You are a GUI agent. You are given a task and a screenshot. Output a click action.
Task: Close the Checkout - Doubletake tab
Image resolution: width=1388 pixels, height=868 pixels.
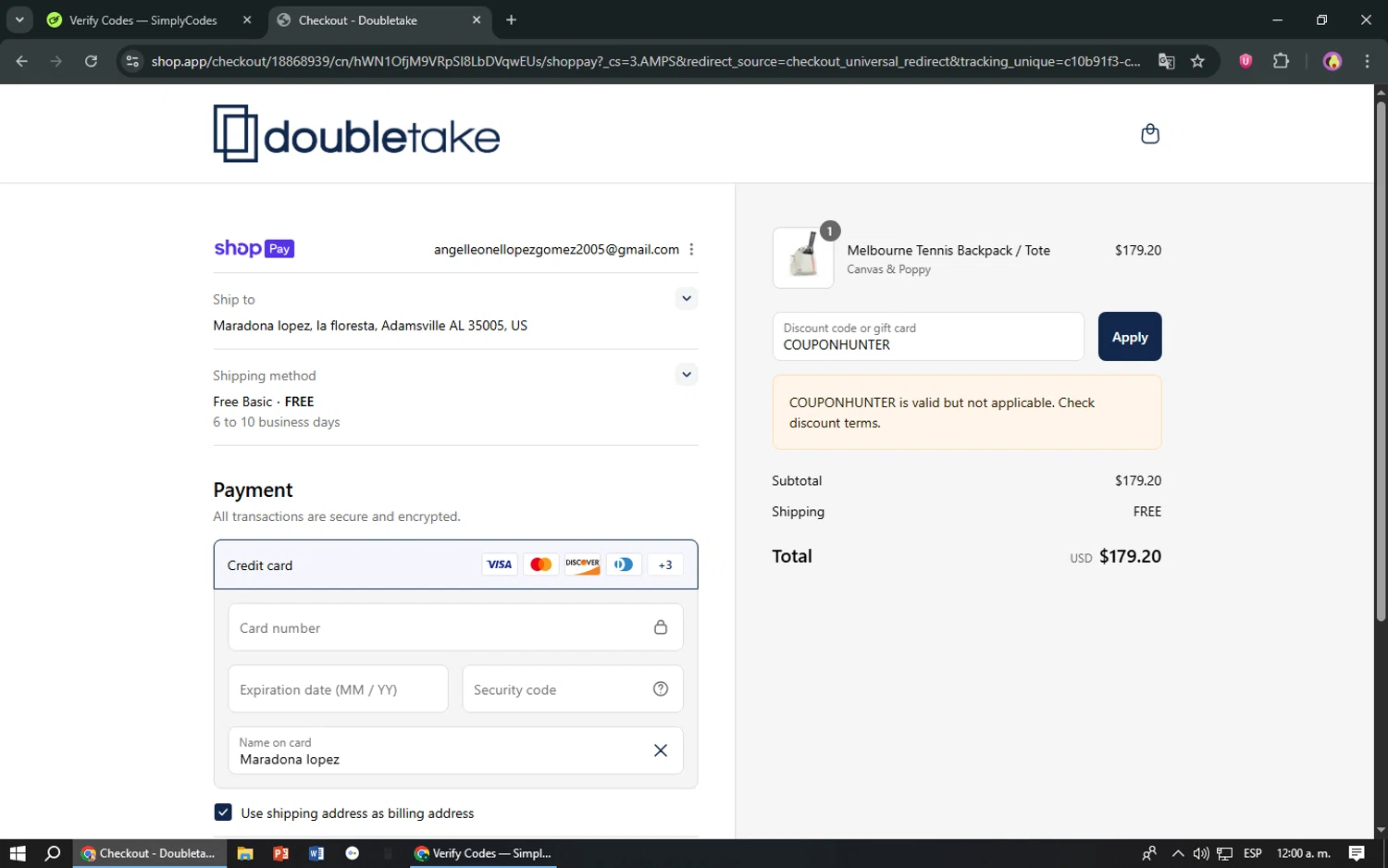pos(477,20)
